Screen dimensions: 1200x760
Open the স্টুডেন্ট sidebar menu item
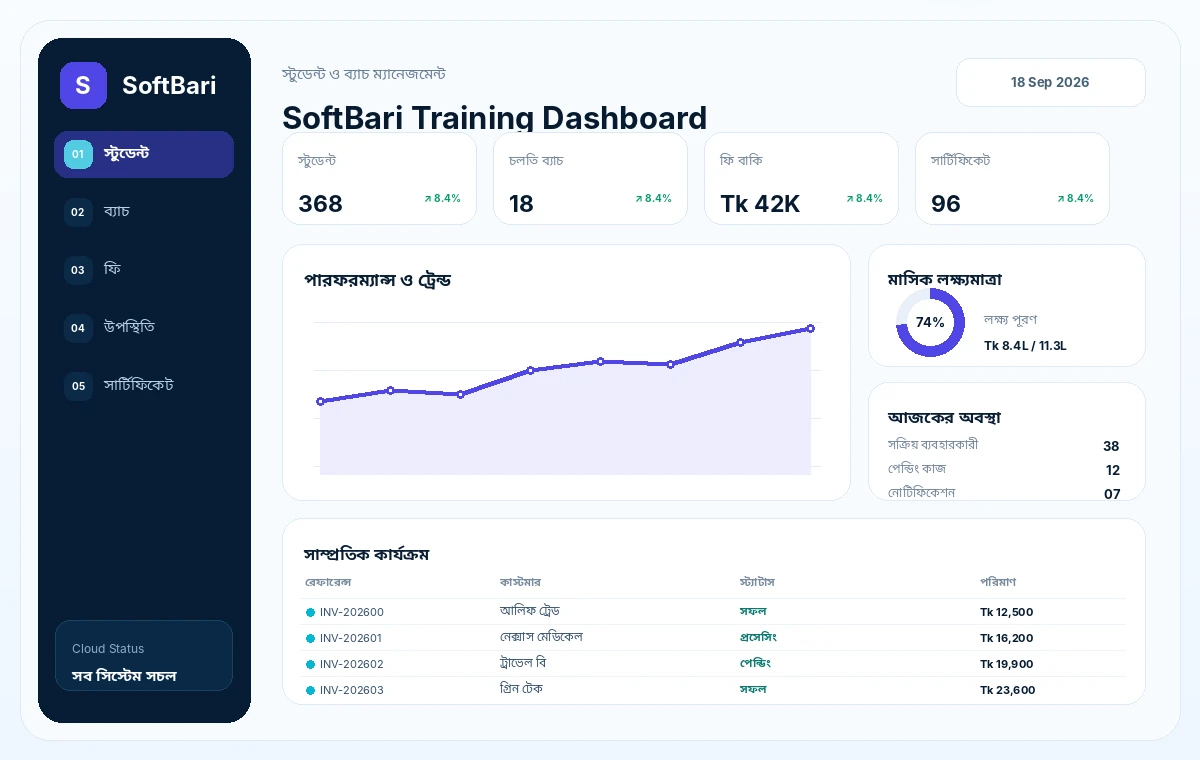[144, 154]
